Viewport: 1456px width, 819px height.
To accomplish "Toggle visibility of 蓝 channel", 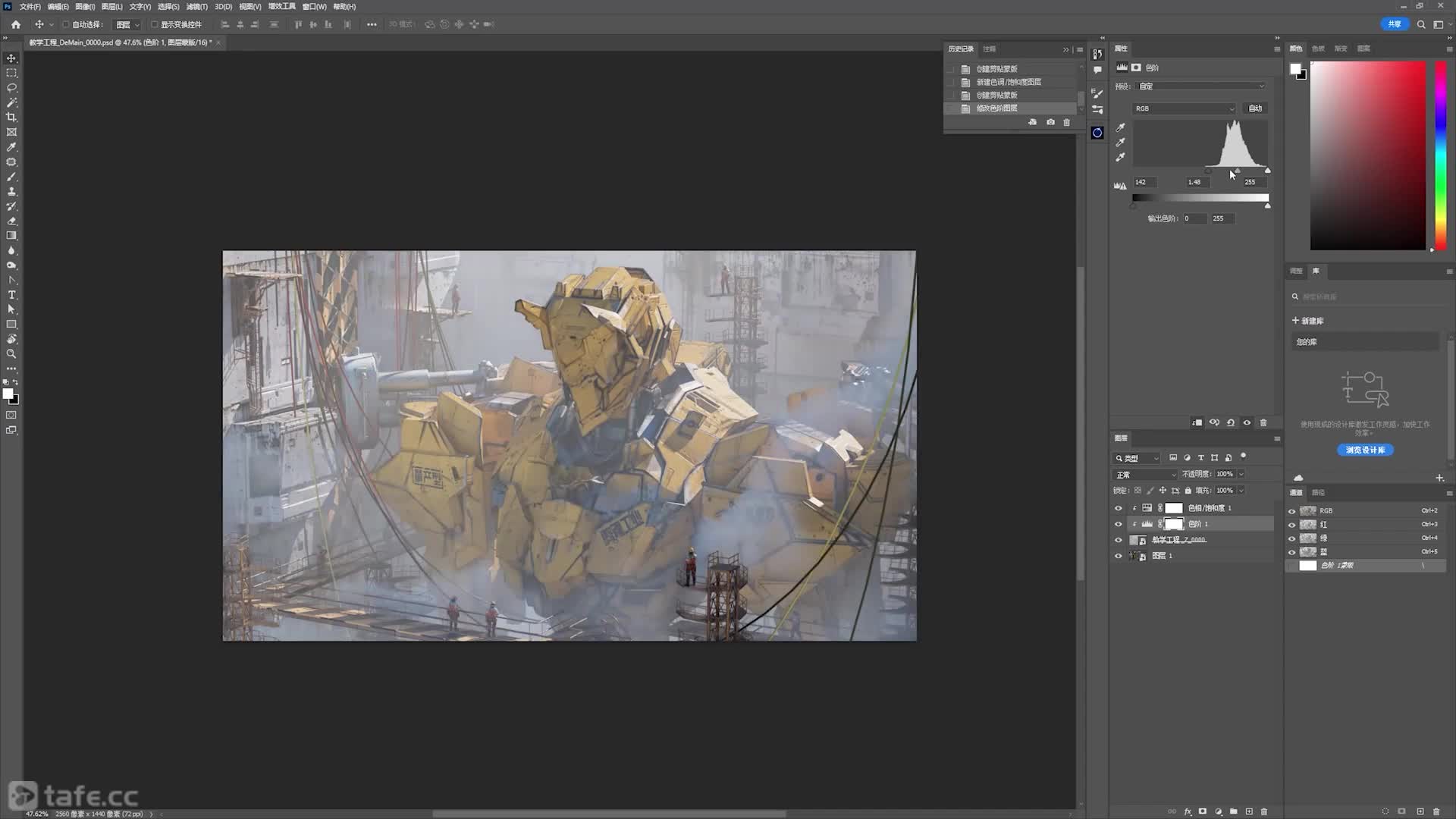I will pos(1292,552).
